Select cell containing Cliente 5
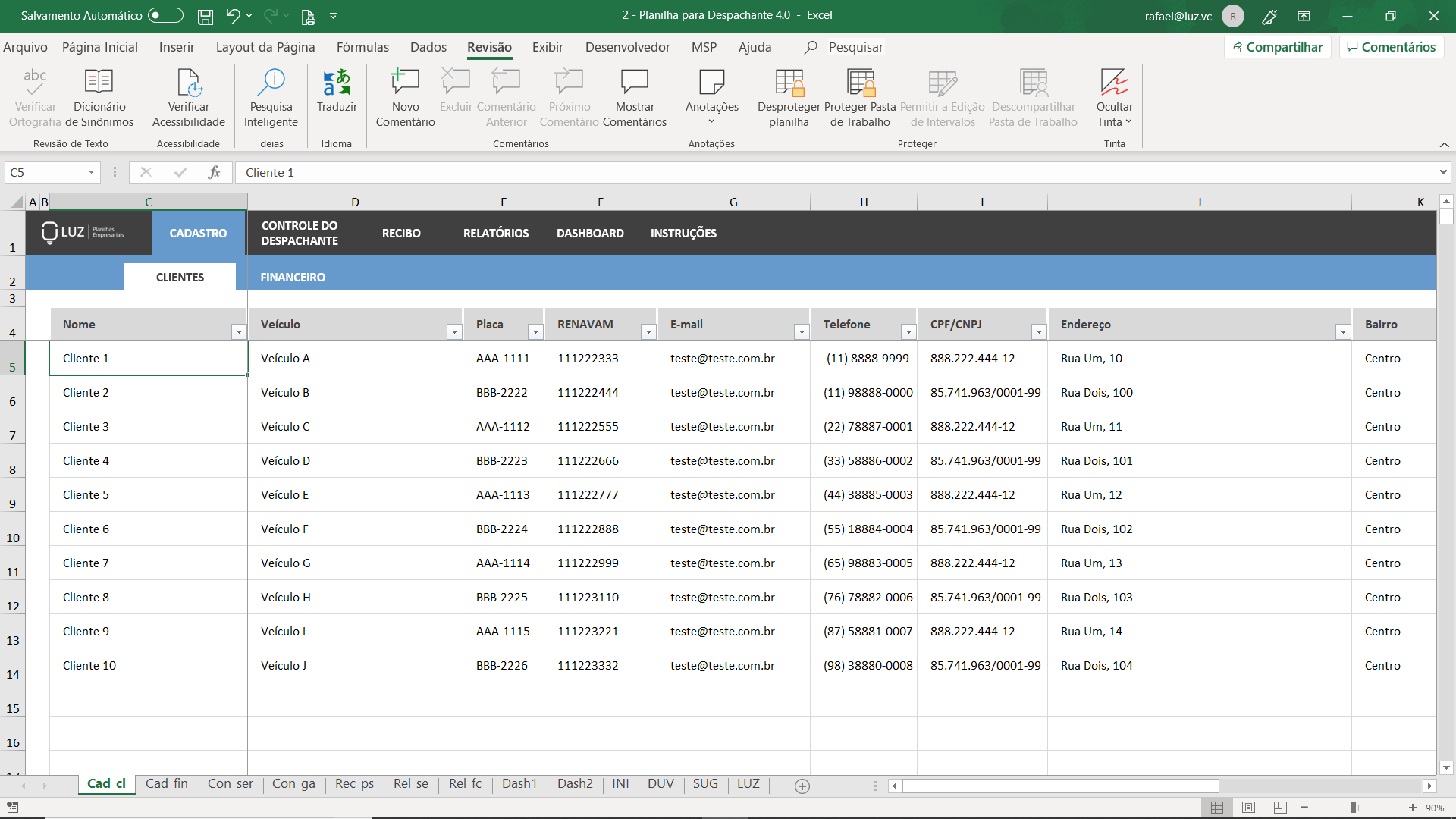 [149, 494]
